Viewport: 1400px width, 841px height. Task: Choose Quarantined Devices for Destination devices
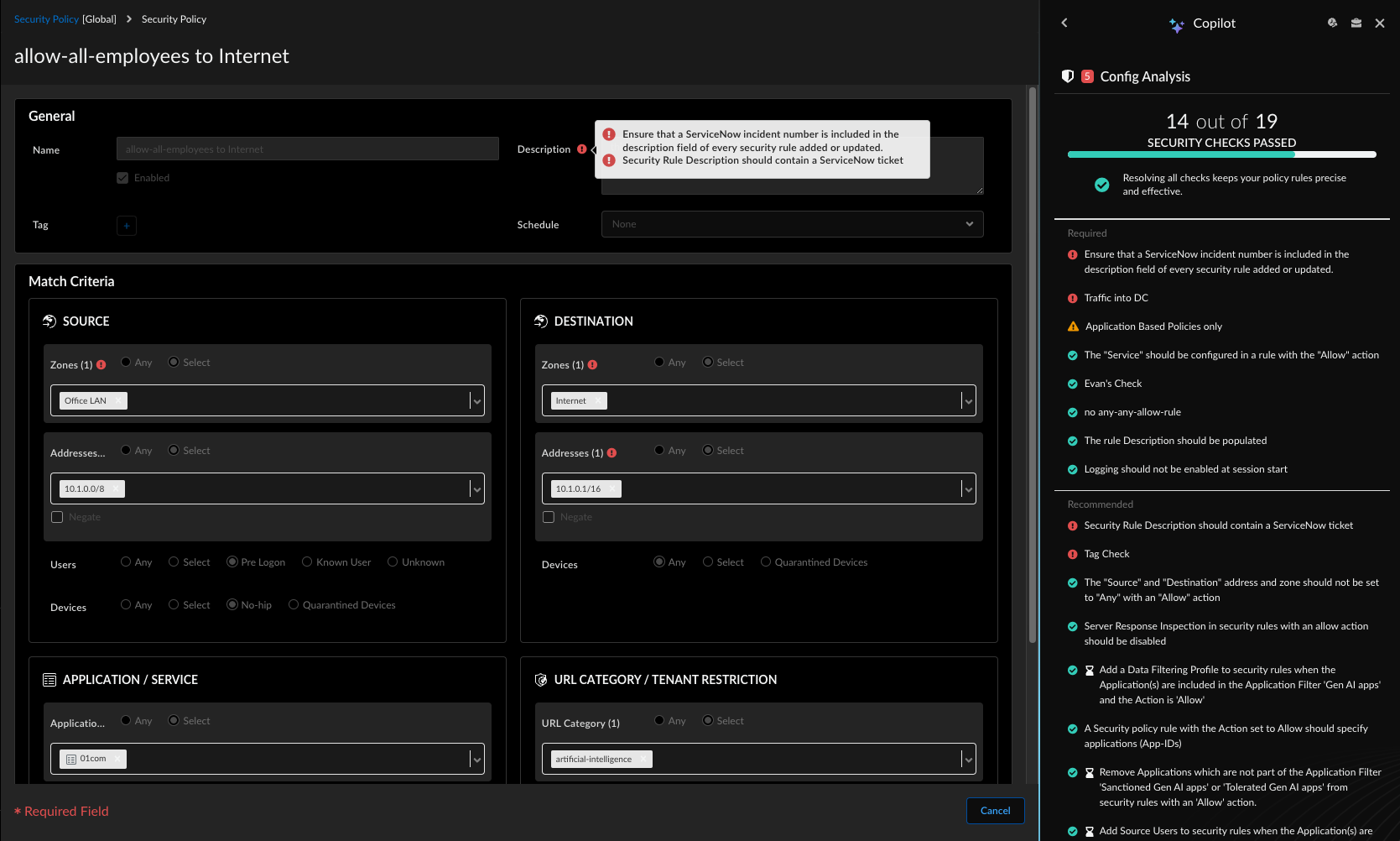coord(766,562)
